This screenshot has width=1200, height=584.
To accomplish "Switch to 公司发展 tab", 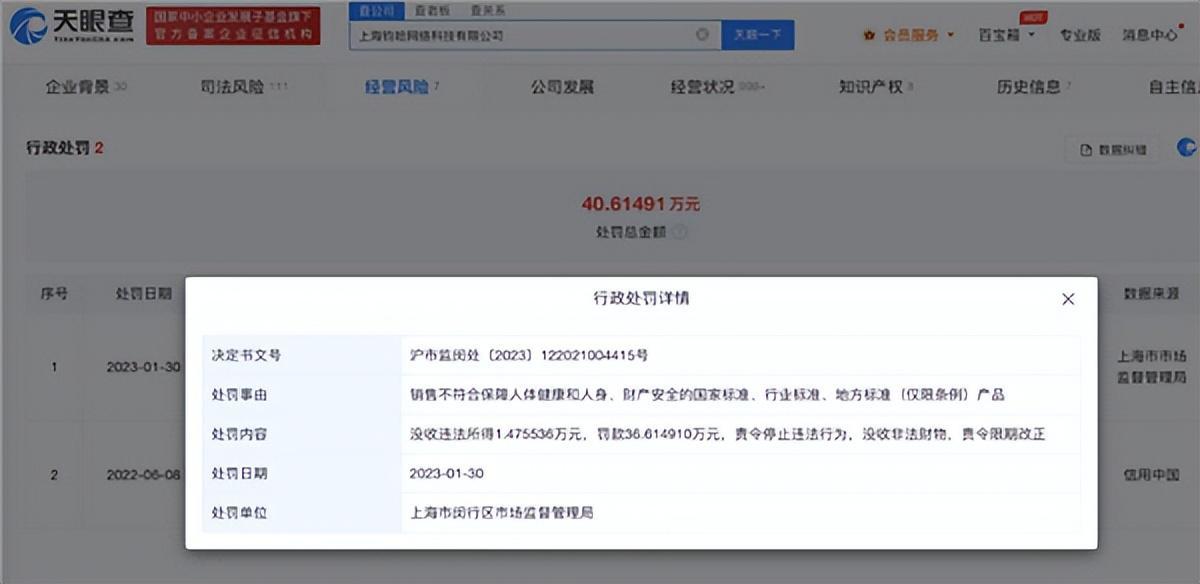I will click(562, 87).
